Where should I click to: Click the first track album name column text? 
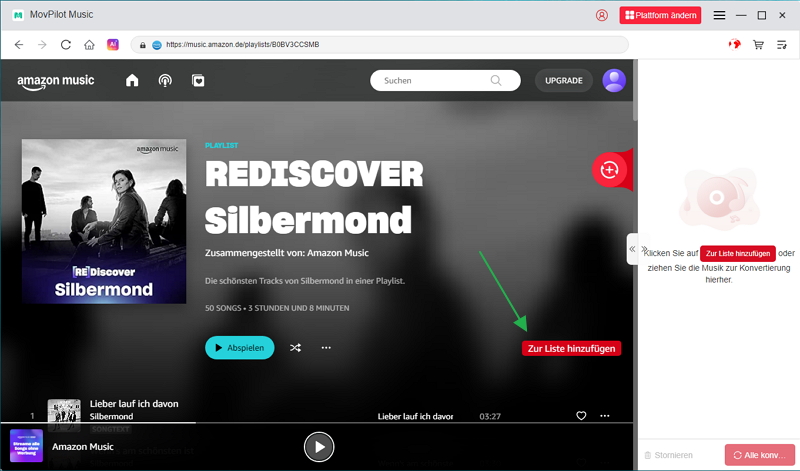pyautogui.click(x=415, y=416)
